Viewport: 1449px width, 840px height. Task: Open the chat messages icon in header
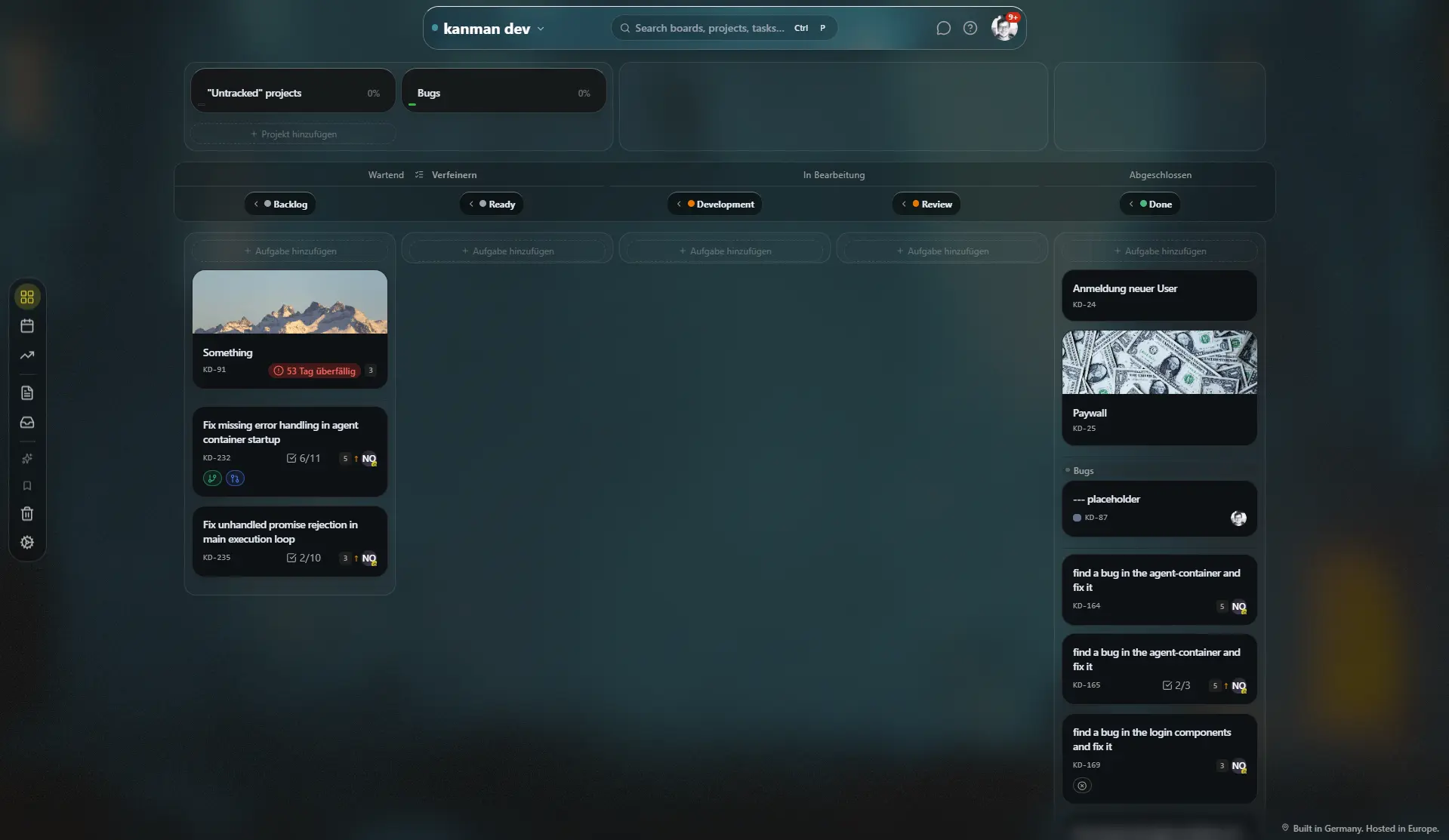[943, 29]
